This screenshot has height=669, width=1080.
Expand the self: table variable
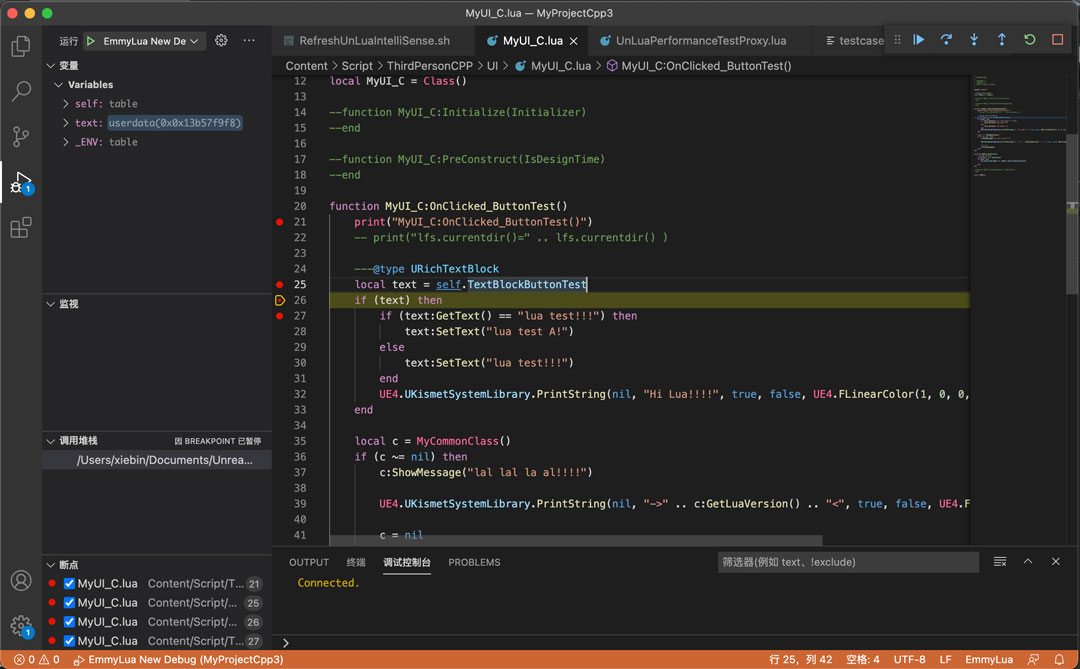click(65, 103)
